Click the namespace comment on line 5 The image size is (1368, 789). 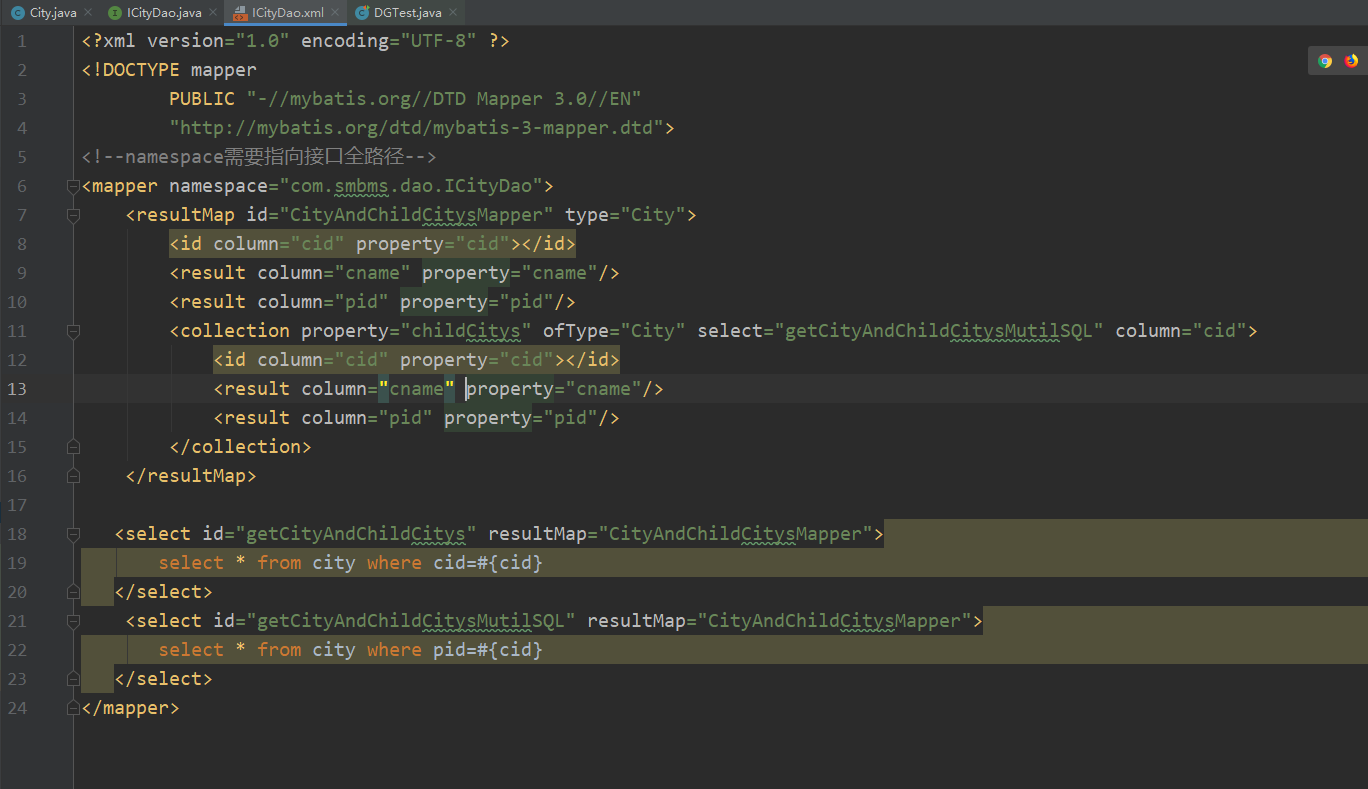click(259, 157)
